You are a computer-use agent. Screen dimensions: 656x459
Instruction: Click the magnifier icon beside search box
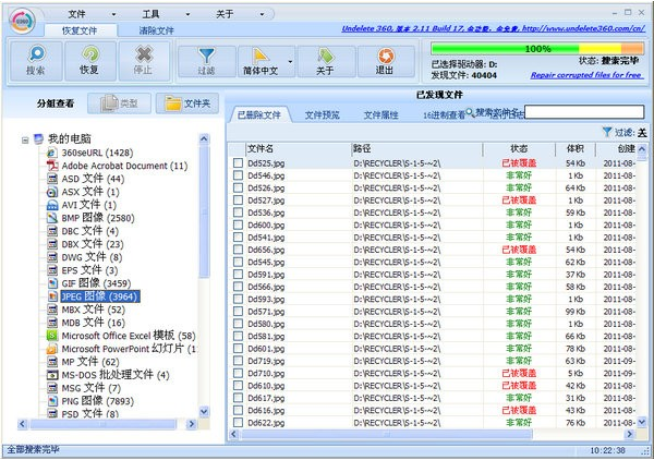pyautogui.click(x=470, y=112)
